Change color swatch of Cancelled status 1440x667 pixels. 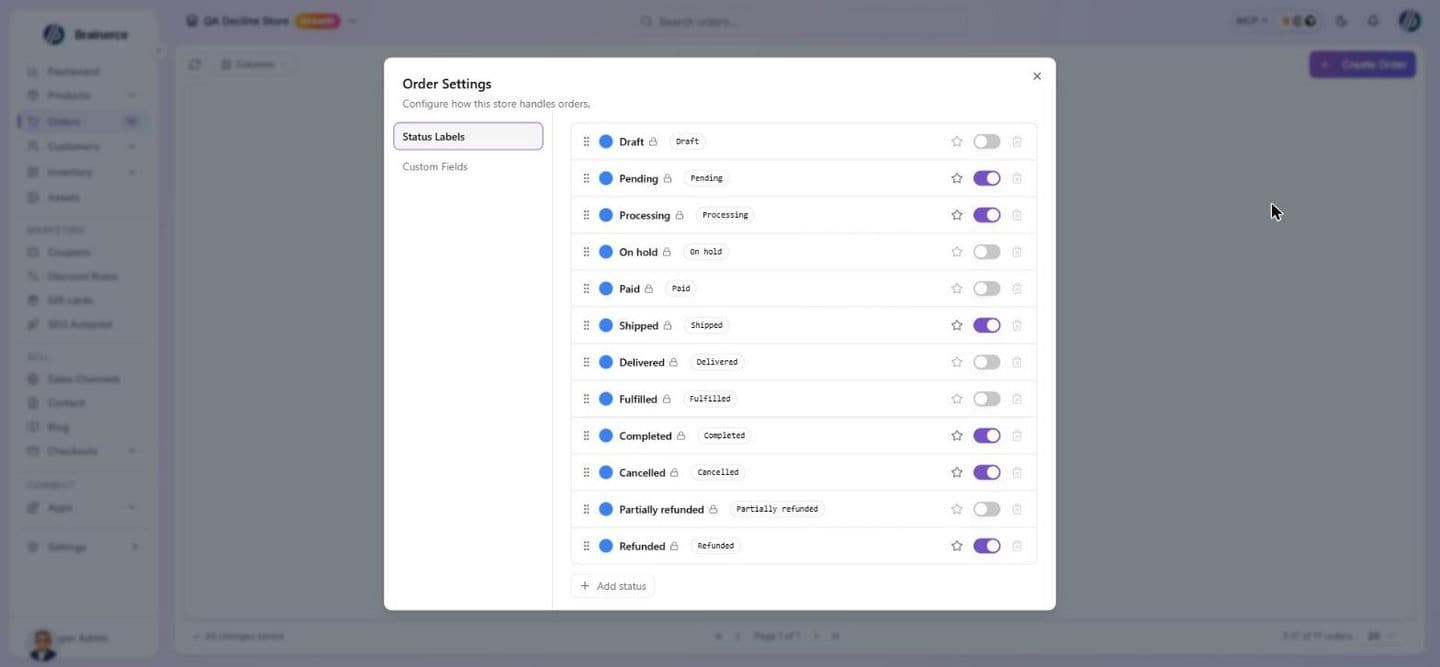point(606,472)
